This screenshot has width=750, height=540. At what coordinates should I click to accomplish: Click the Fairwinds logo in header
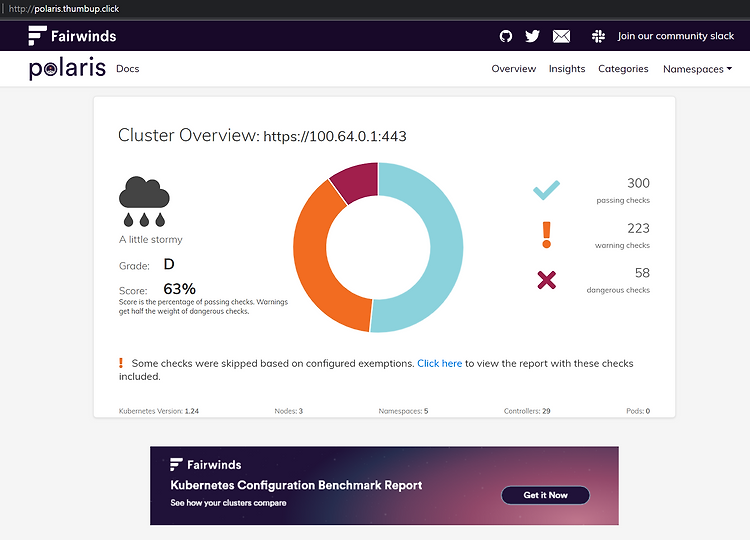[72, 36]
